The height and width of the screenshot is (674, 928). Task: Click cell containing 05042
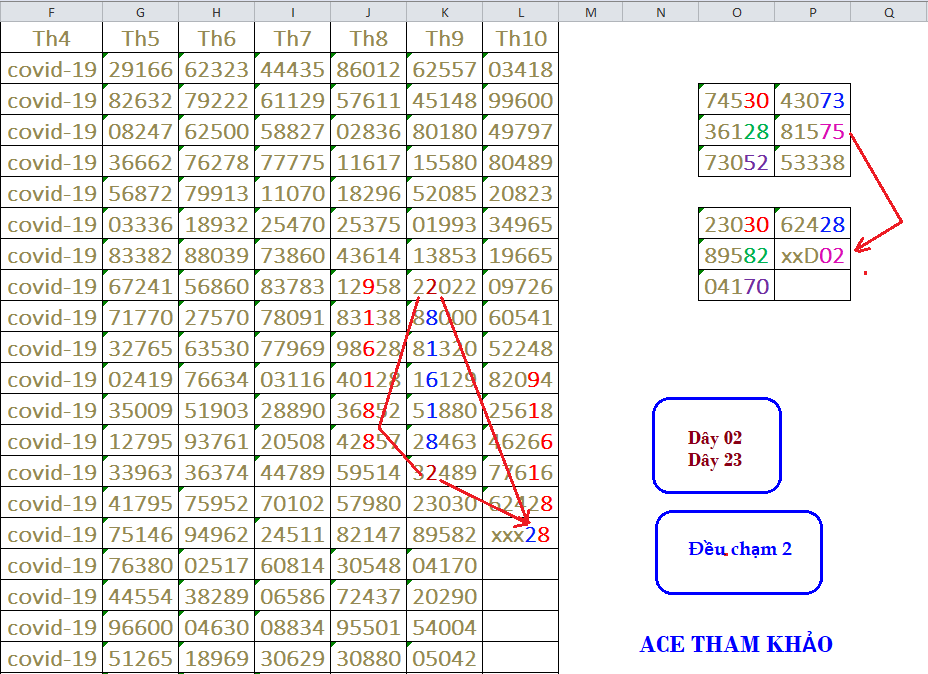point(444,659)
